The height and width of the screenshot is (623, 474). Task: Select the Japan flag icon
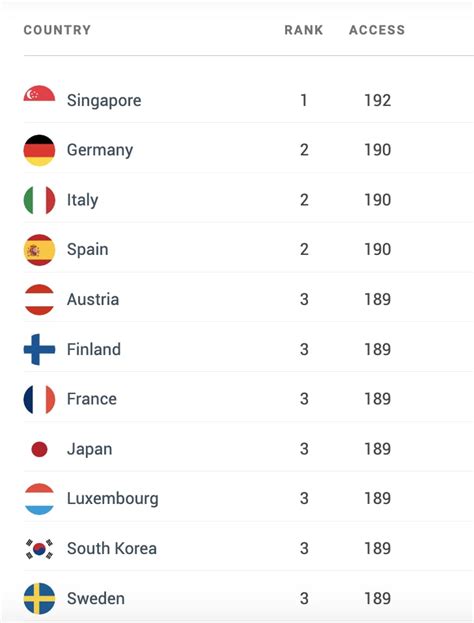pos(39,449)
